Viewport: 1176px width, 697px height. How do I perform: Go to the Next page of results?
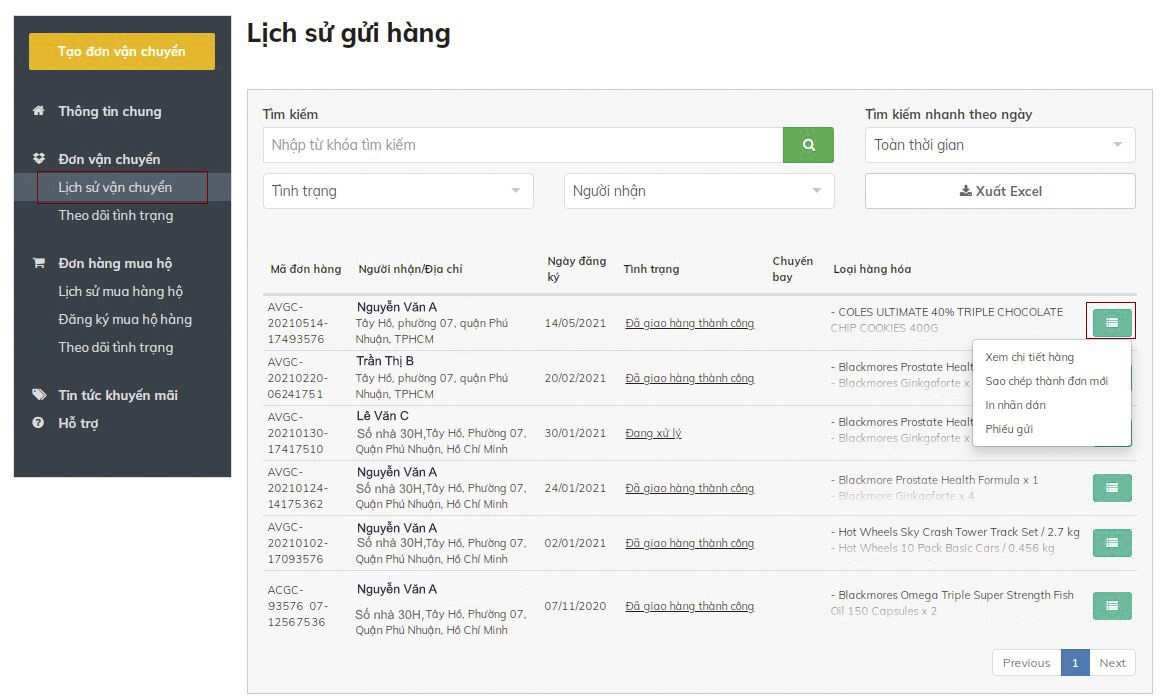click(1112, 662)
